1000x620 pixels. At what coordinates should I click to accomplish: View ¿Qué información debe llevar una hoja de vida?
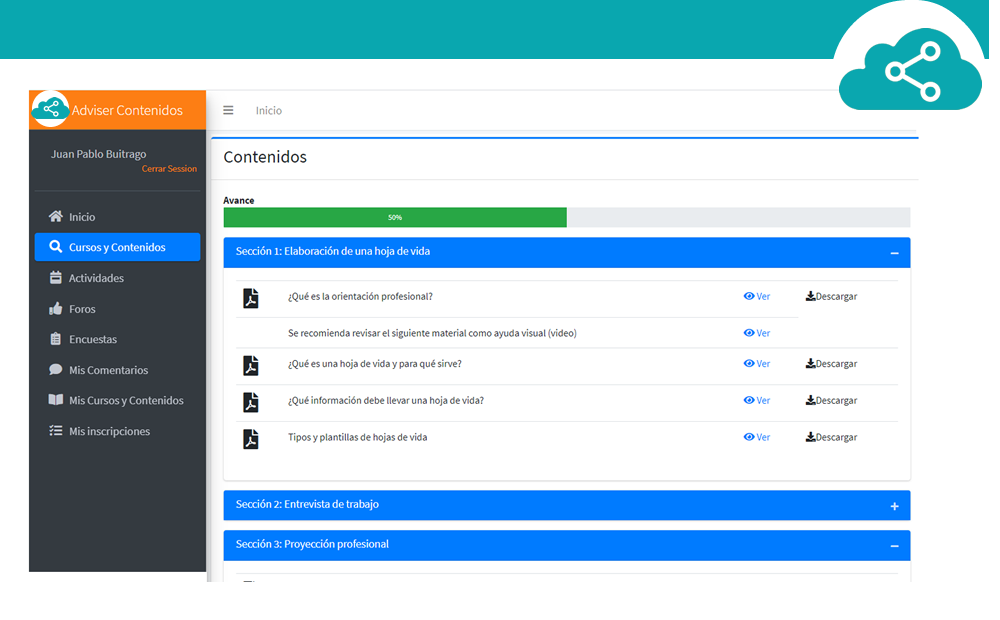[x=757, y=401]
